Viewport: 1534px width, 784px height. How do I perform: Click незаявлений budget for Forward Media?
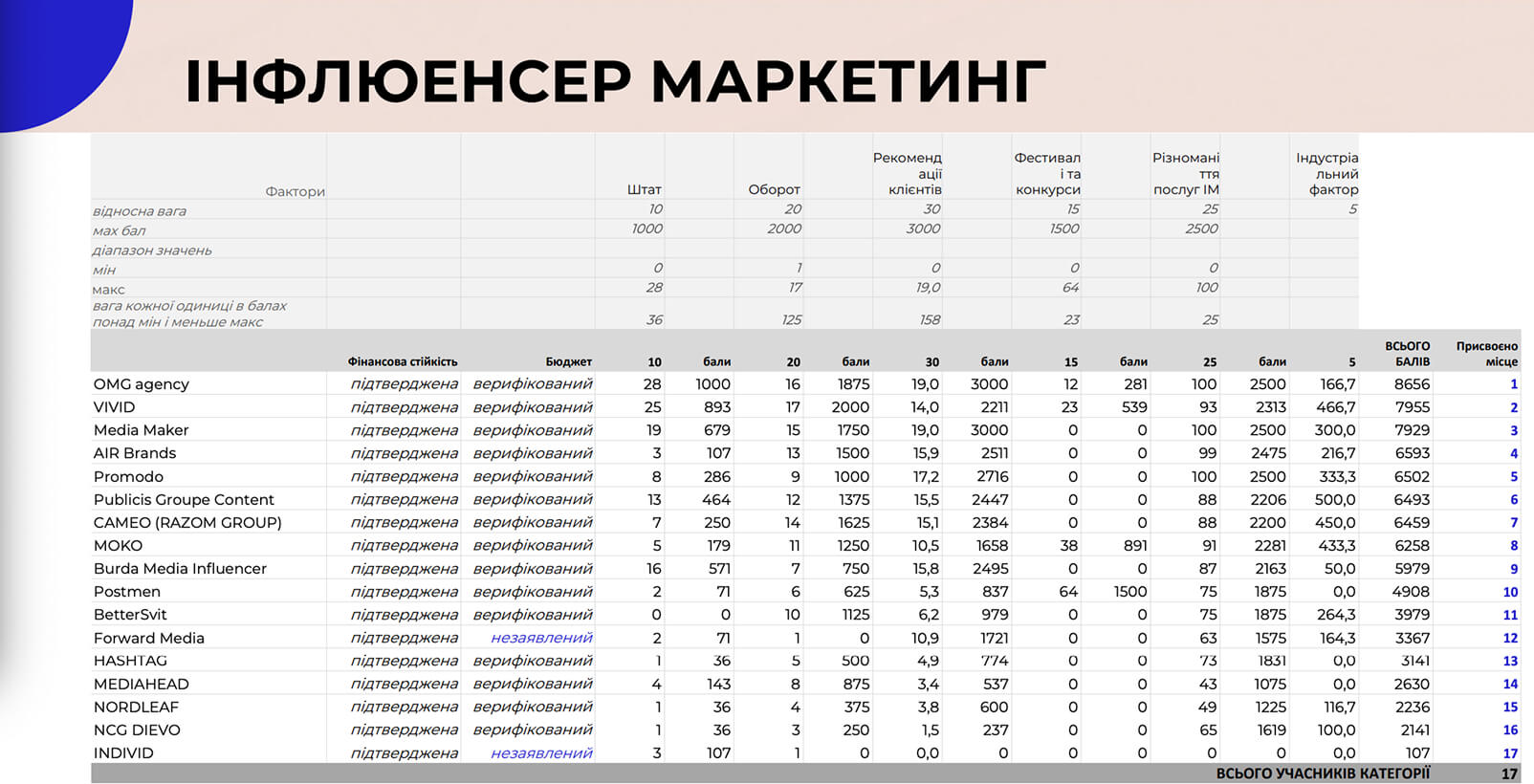coord(542,638)
